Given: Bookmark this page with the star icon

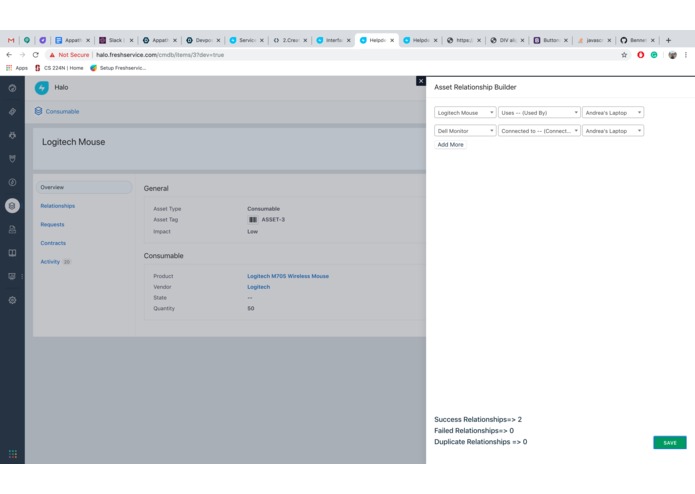Looking at the screenshot, I should click(624, 55).
